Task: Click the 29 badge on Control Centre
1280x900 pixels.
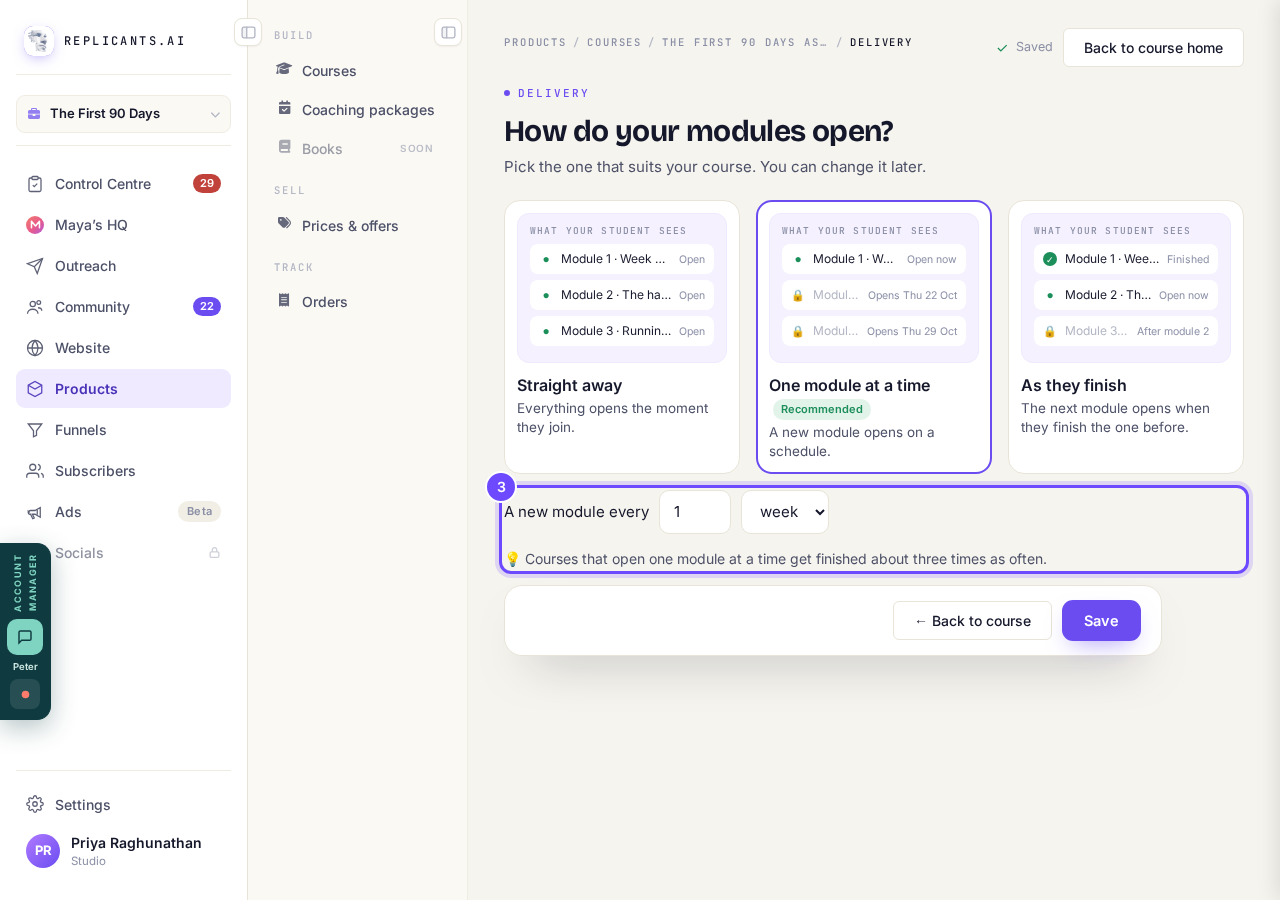Action: [207, 184]
